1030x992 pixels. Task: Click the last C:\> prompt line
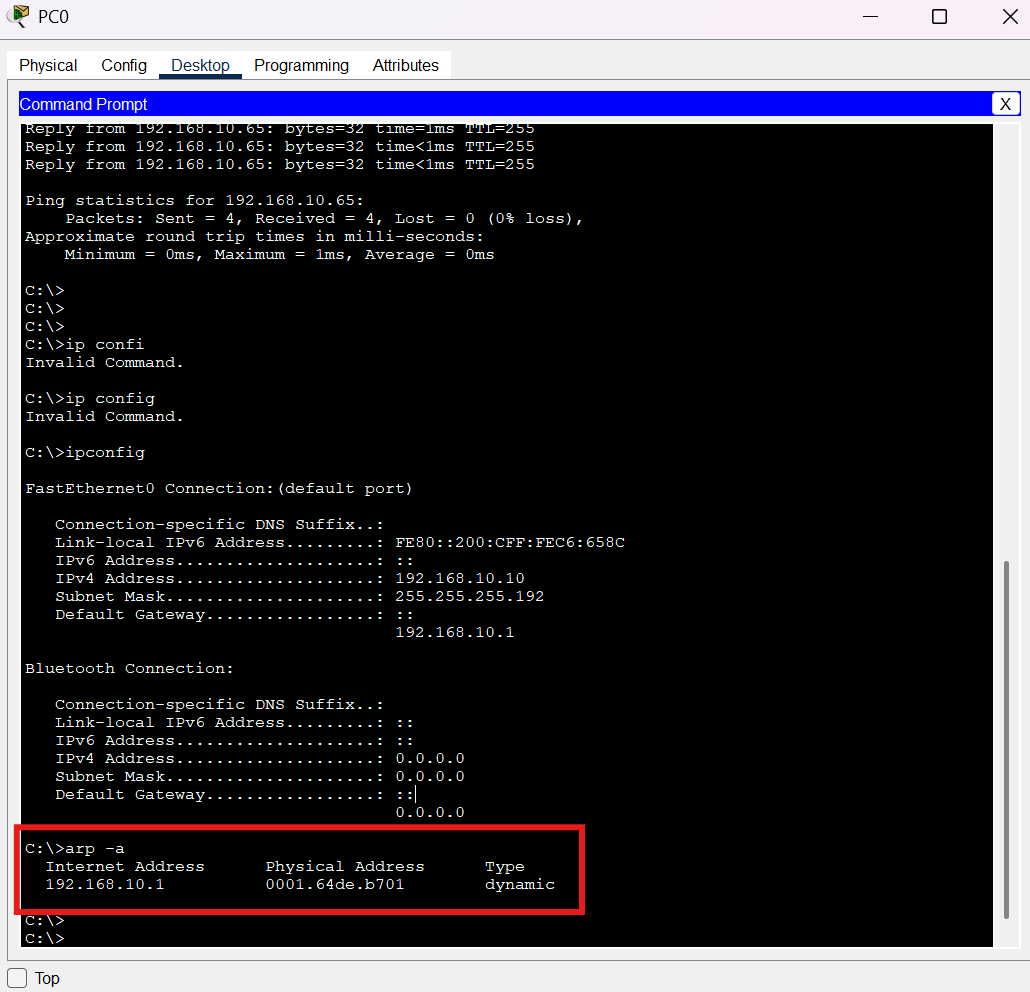(x=45, y=938)
